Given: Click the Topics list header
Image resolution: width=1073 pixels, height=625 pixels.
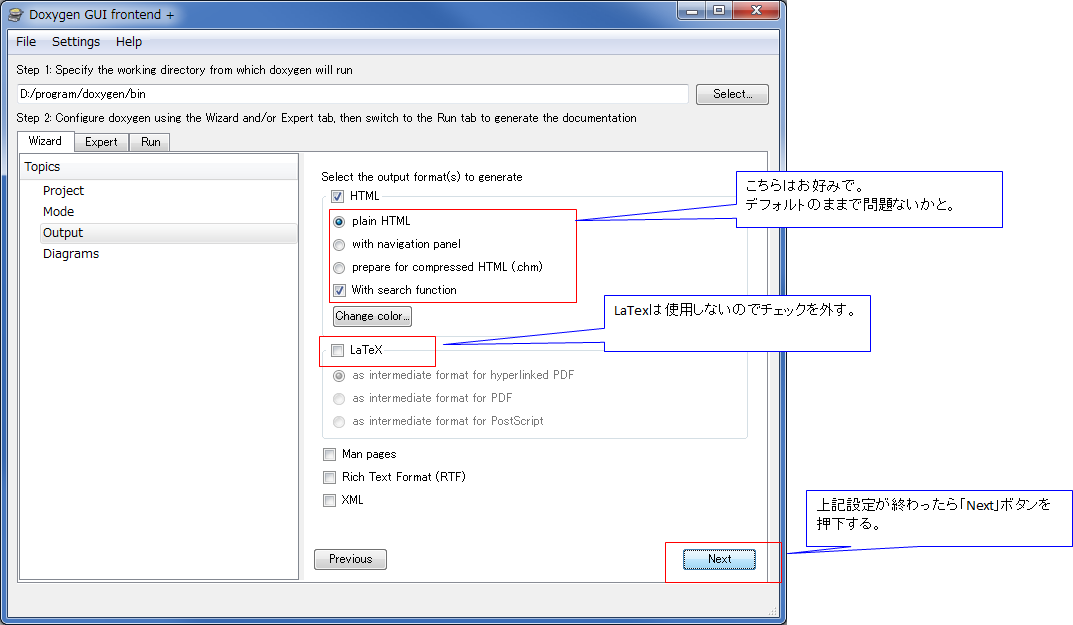Looking at the screenshot, I should pyautogui.click(x=159, y=167).
